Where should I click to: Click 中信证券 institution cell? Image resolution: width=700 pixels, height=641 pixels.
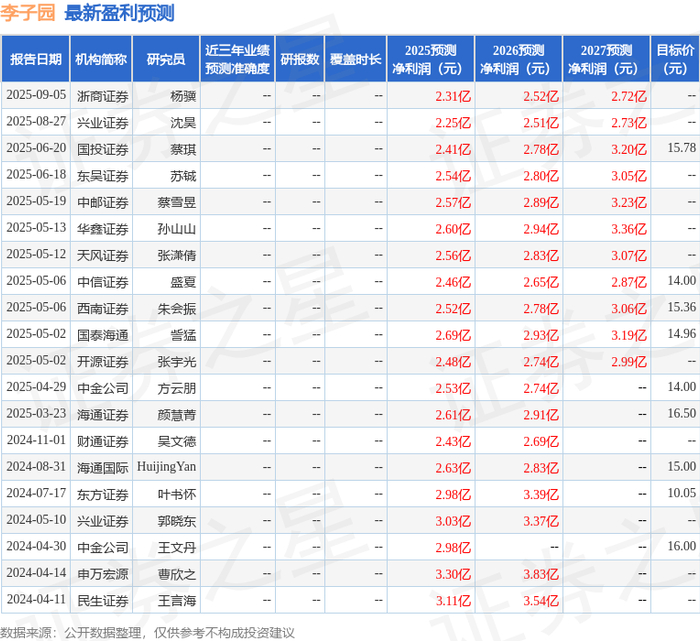(103, 282)
